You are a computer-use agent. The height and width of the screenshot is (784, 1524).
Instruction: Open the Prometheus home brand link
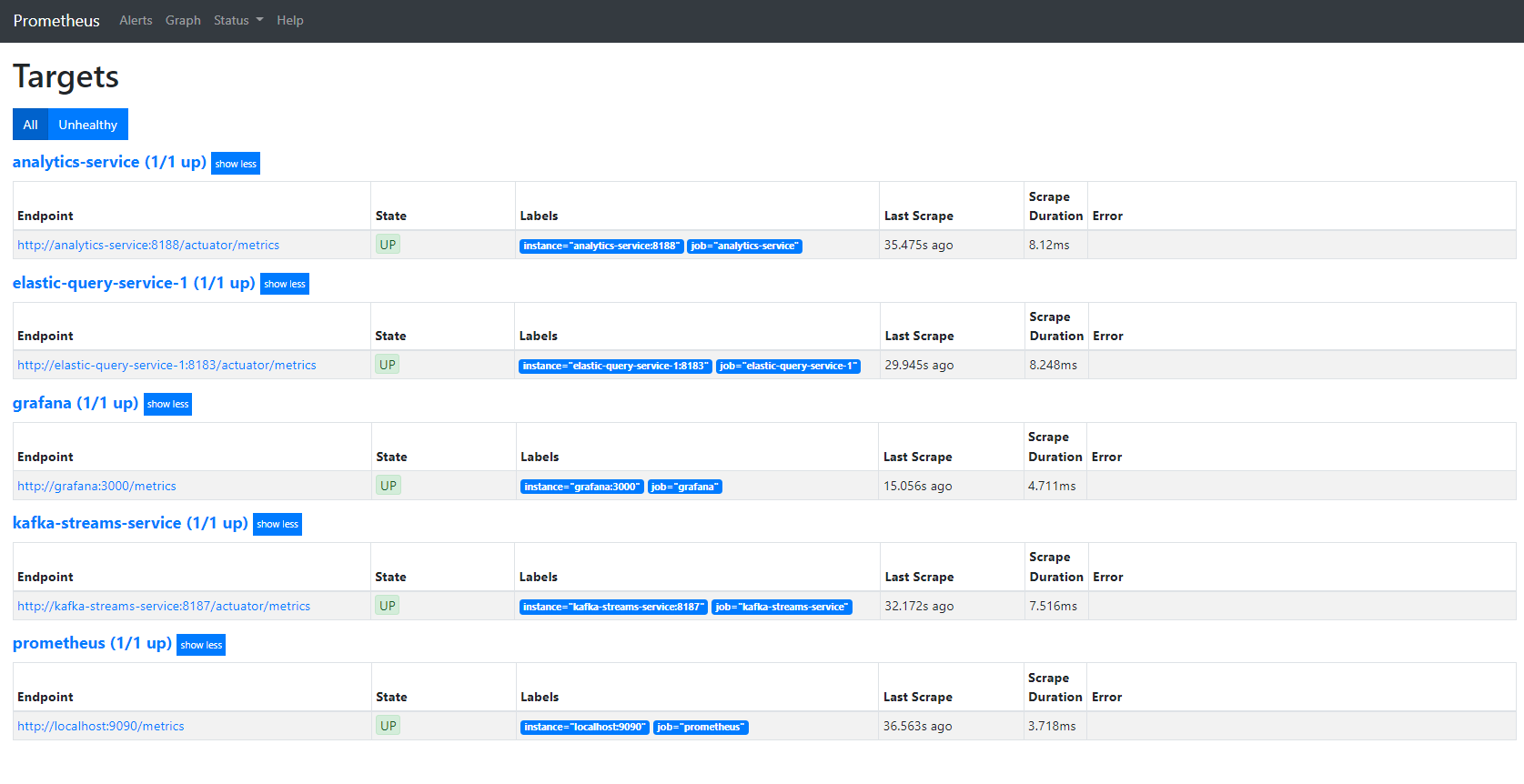pos(56,21)
